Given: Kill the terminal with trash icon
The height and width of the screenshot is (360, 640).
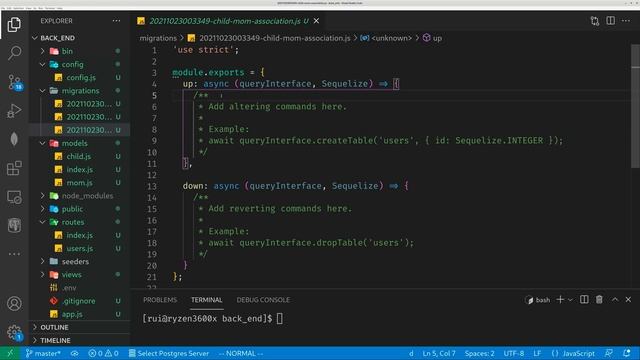Looking at the screenshot, I should pos(599,300).
